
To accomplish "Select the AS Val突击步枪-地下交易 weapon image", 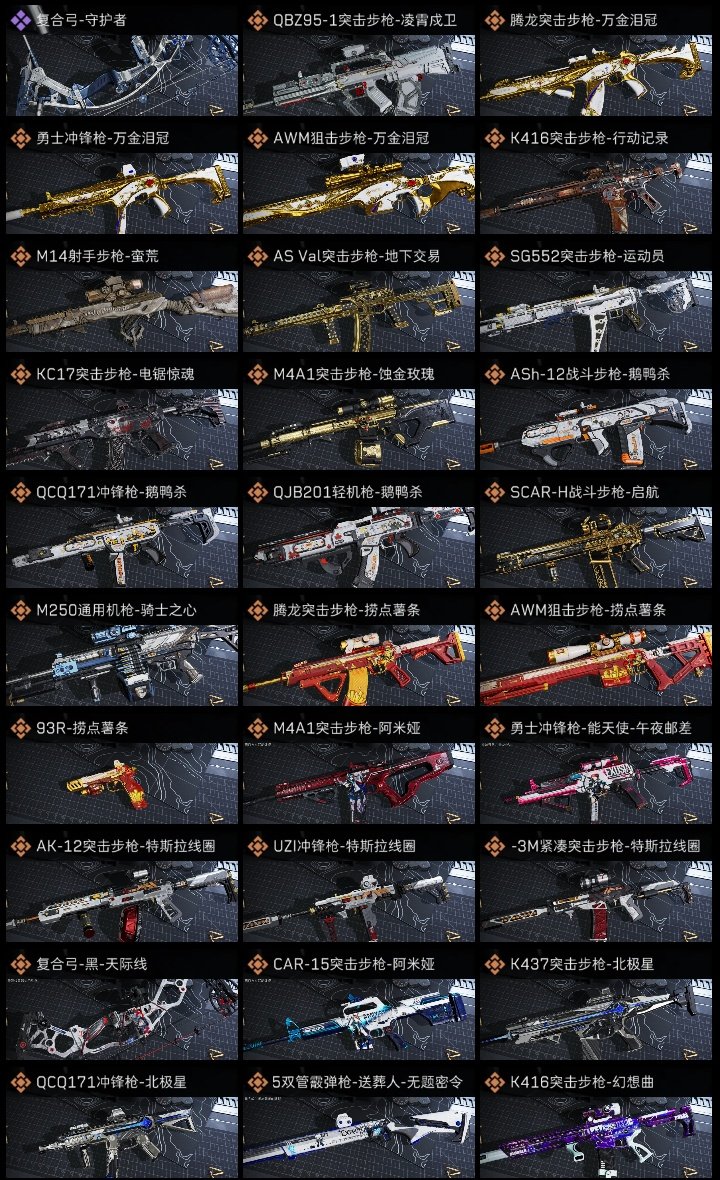I will (x=359, y=312).
